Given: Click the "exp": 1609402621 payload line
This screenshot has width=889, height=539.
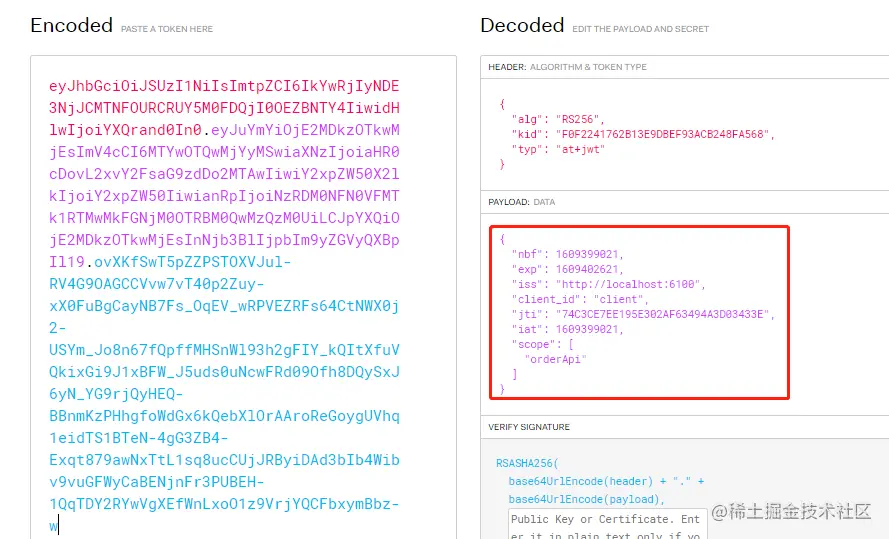Looking at the screenshot, I should click(567, 269).
